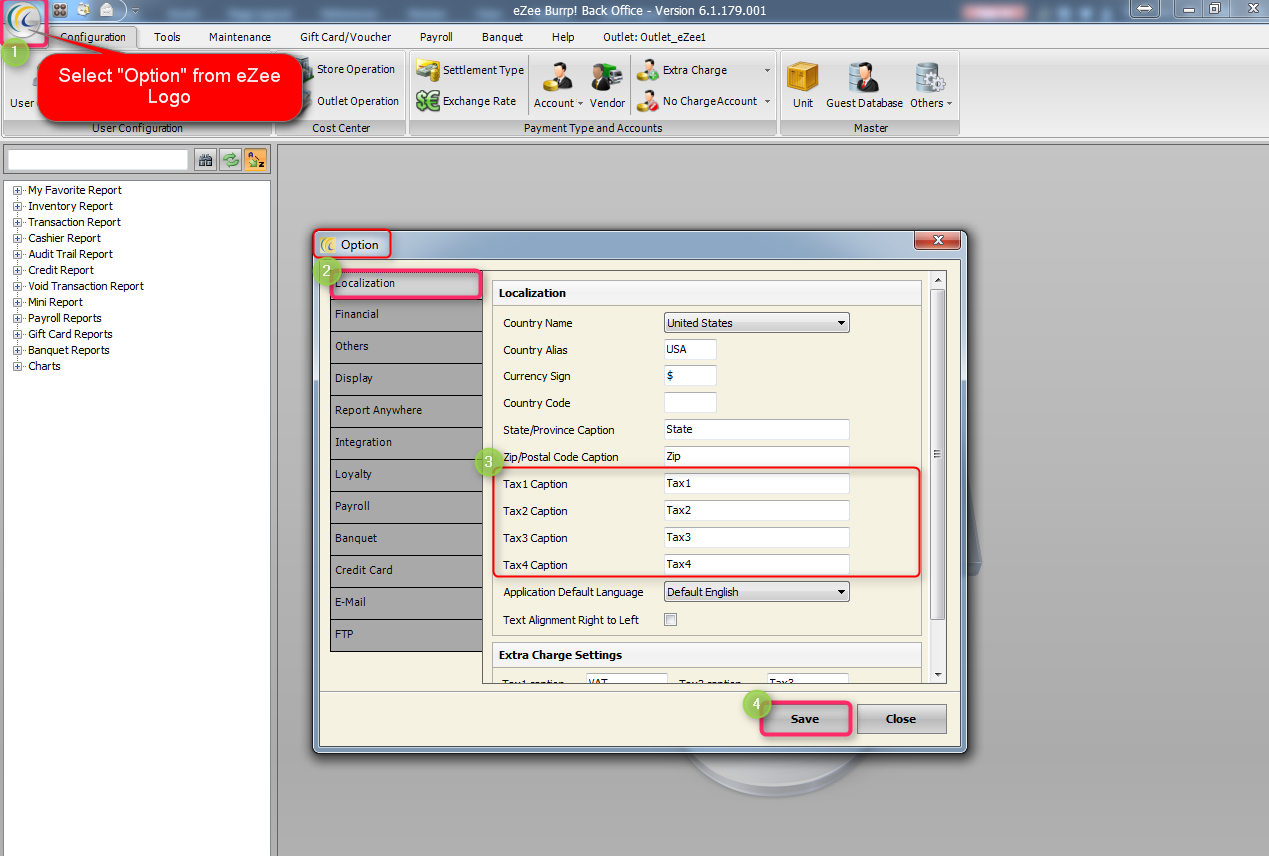Select the Others section in Option dialog
1269x856 pixels.
[x=406, y=346]
